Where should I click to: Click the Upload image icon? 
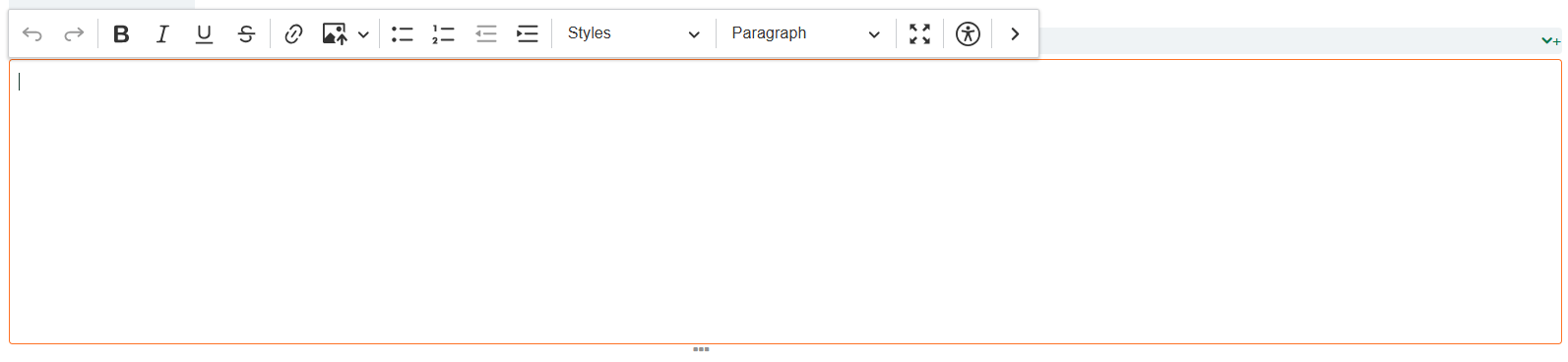[335, 34]
